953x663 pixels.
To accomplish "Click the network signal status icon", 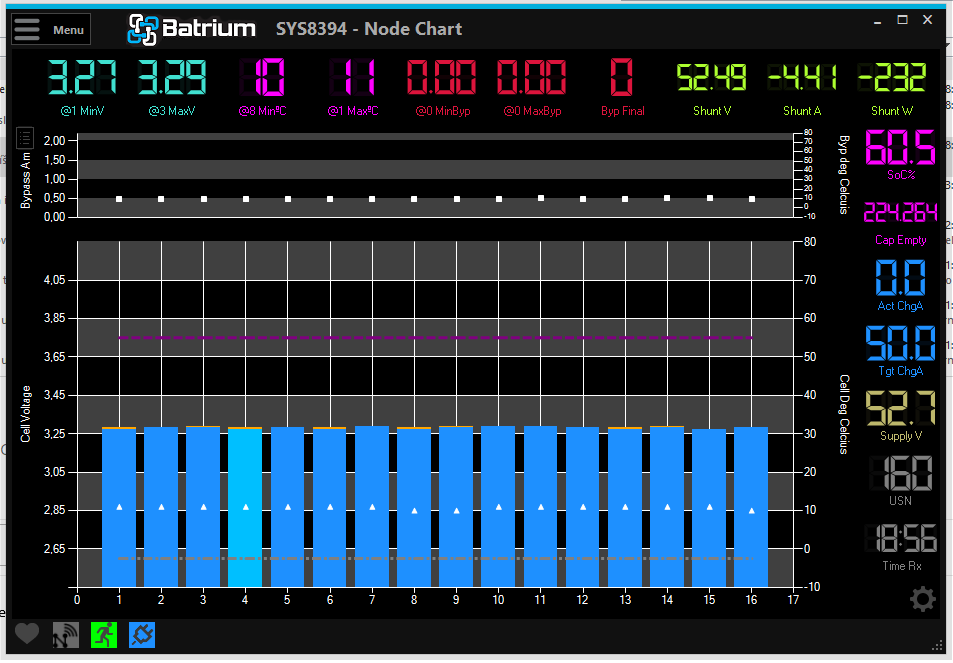I will [x=65, y=634].
